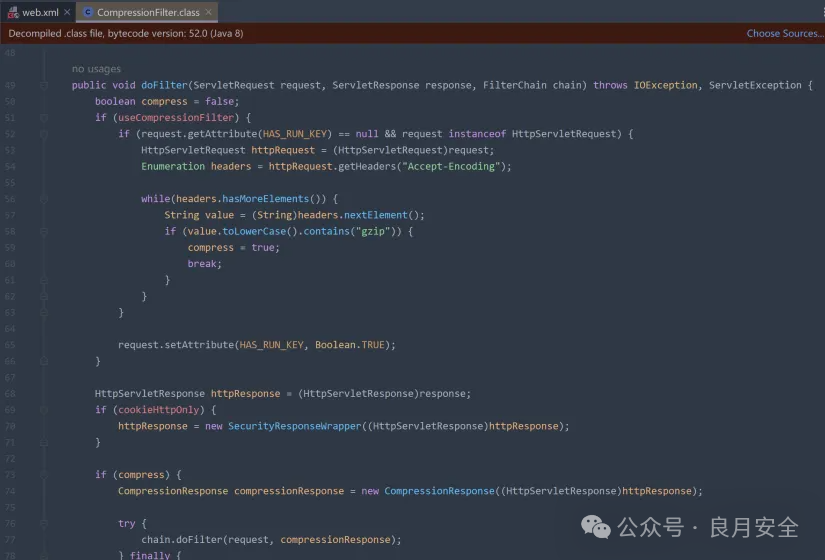Click line number 54 in gutter
This screenshot has height=560, width=825.
coord(10,166)
